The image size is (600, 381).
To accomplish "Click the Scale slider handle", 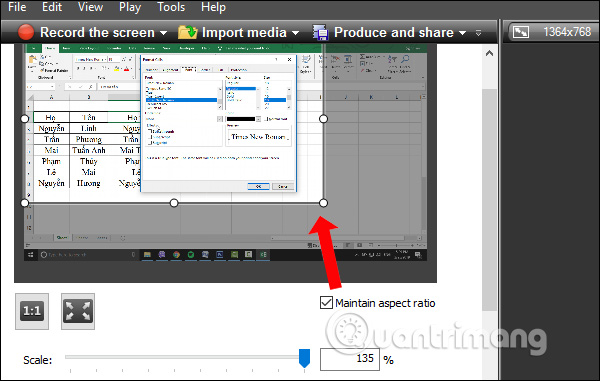I will point(304,358).
